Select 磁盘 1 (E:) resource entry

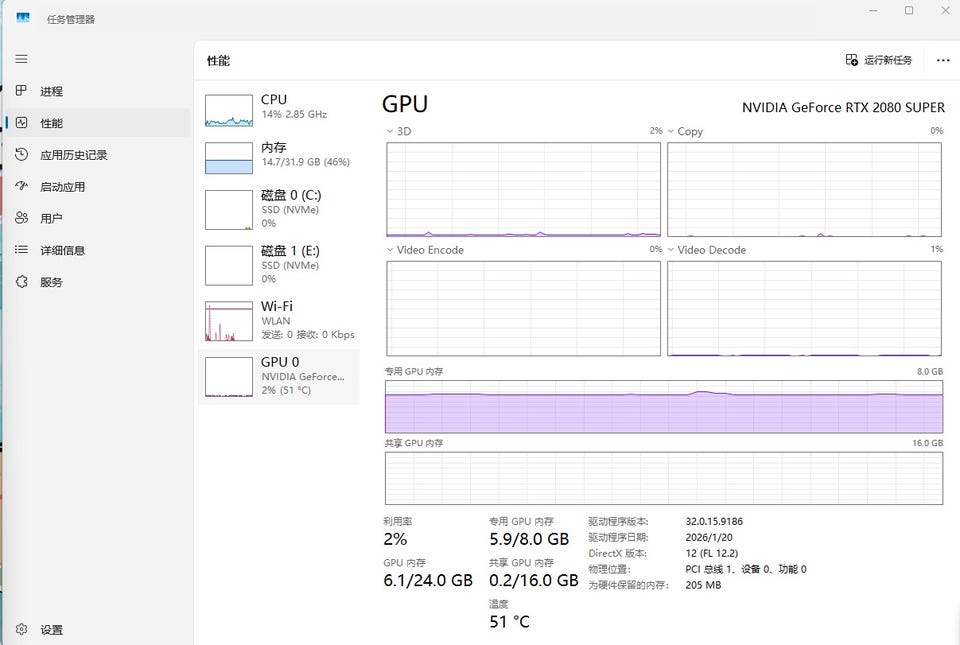coord(279,265)
